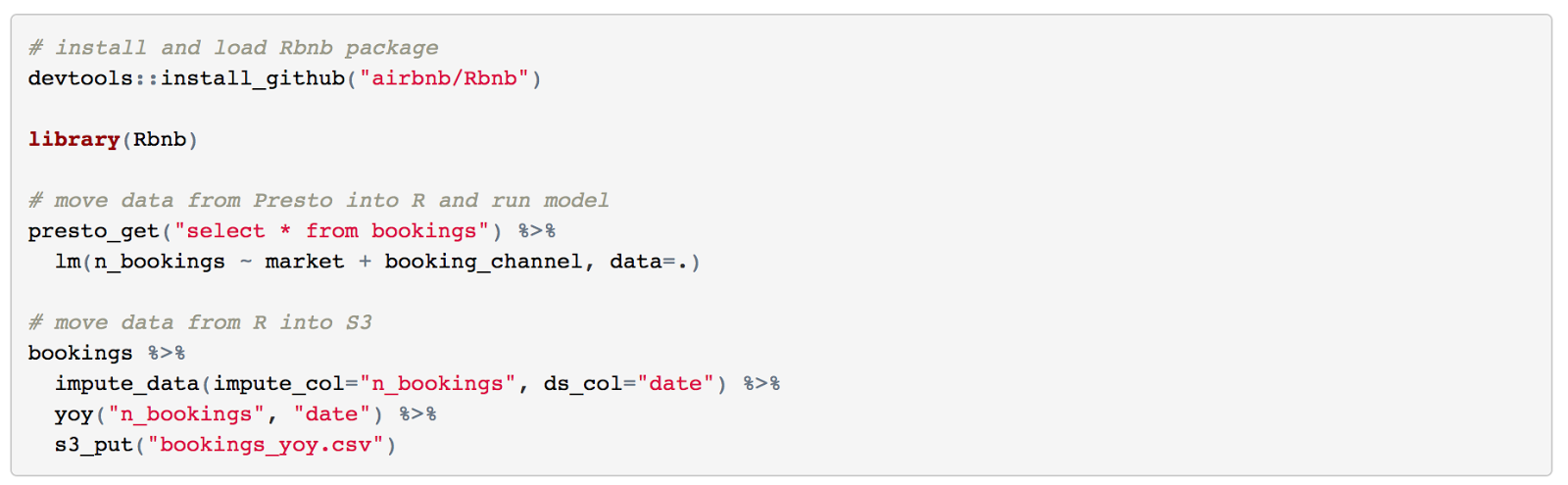Click the booking_channel variable
Viewport: 1568px width, 485px height.
click(483, 262)
